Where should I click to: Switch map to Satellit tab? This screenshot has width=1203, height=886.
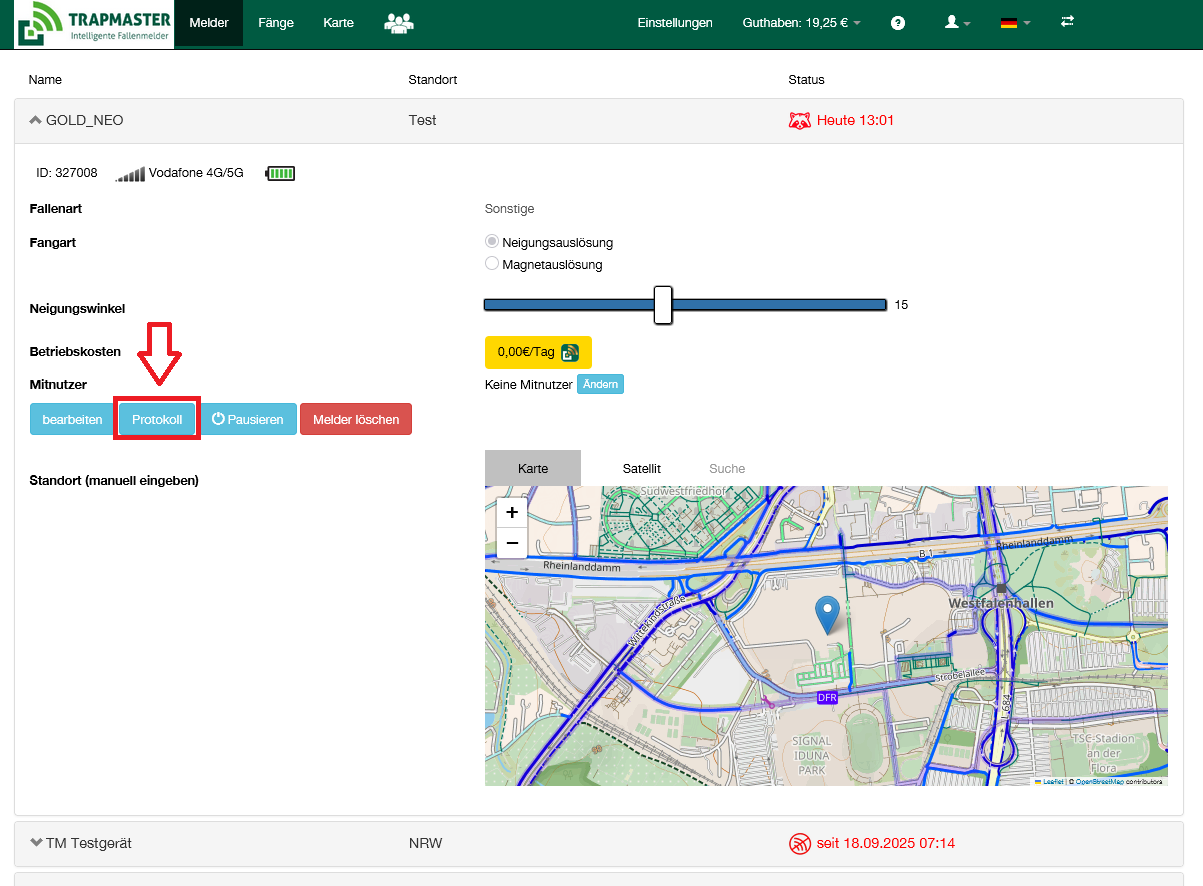tap(642, 468)
